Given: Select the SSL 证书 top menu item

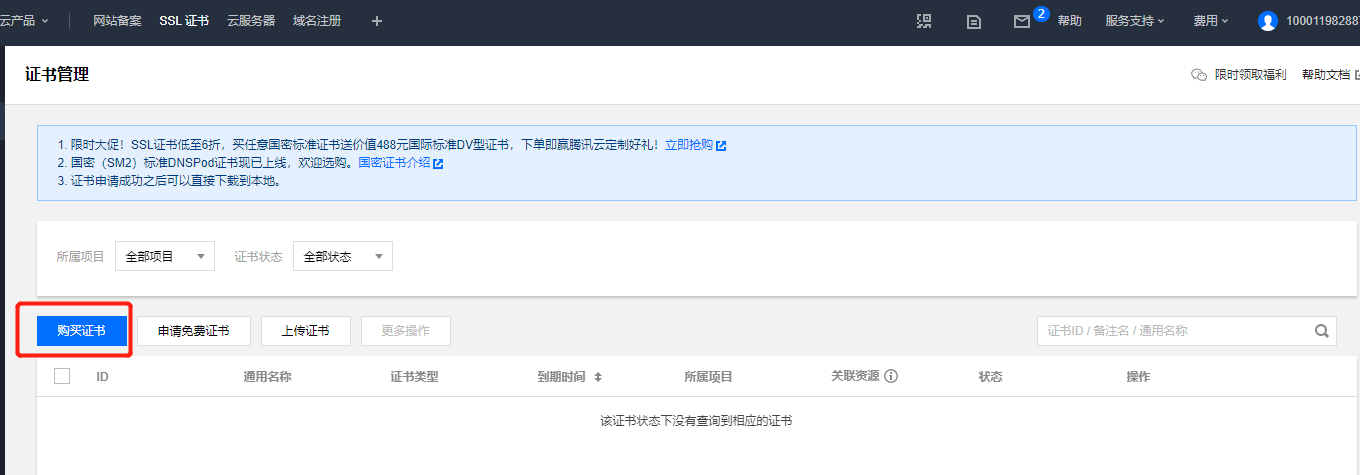Looking at the screenshot, I should [184, 20].
